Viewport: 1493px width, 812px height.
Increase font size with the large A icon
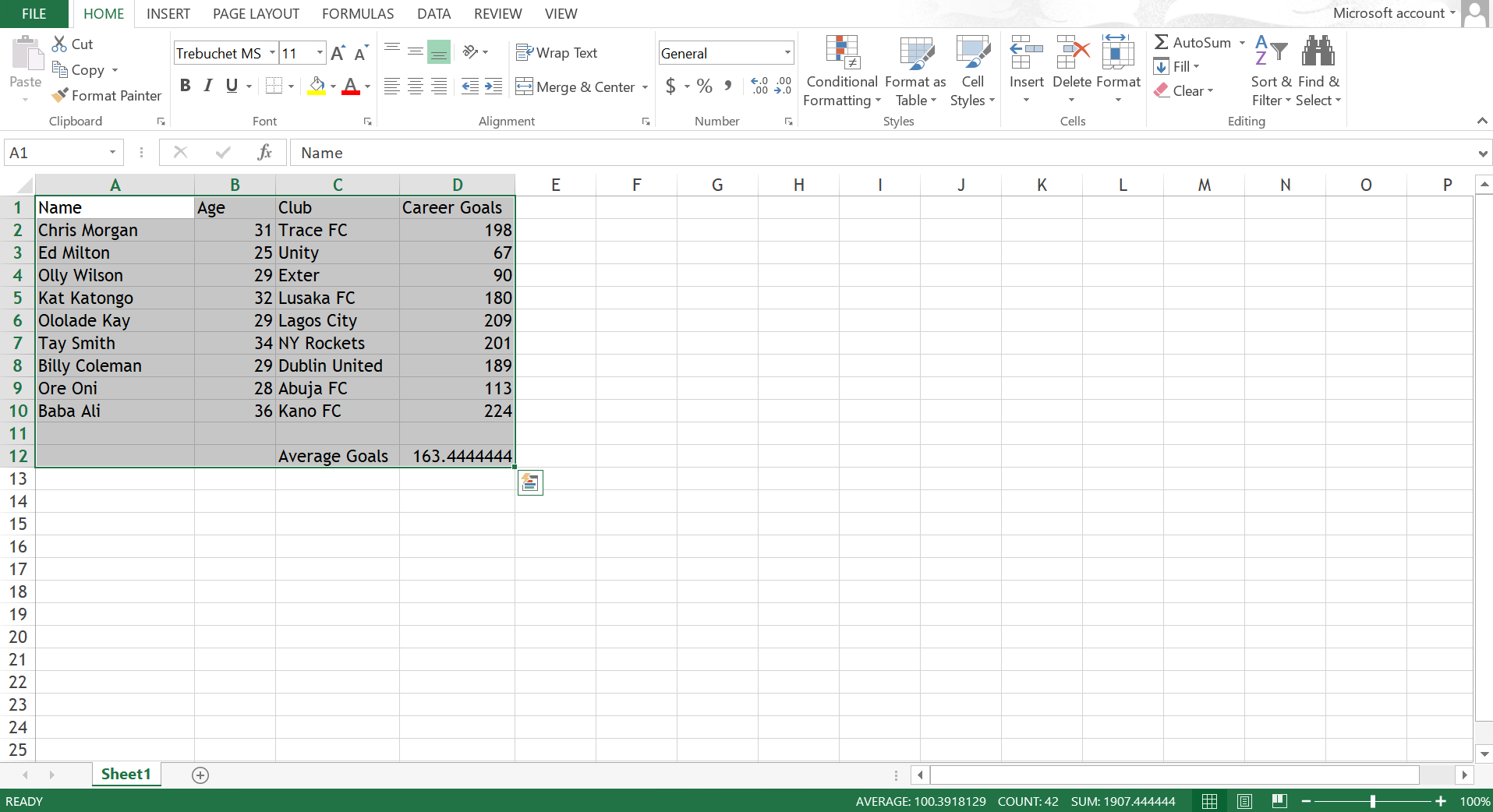pyautogui.click(x=338, y=53)
